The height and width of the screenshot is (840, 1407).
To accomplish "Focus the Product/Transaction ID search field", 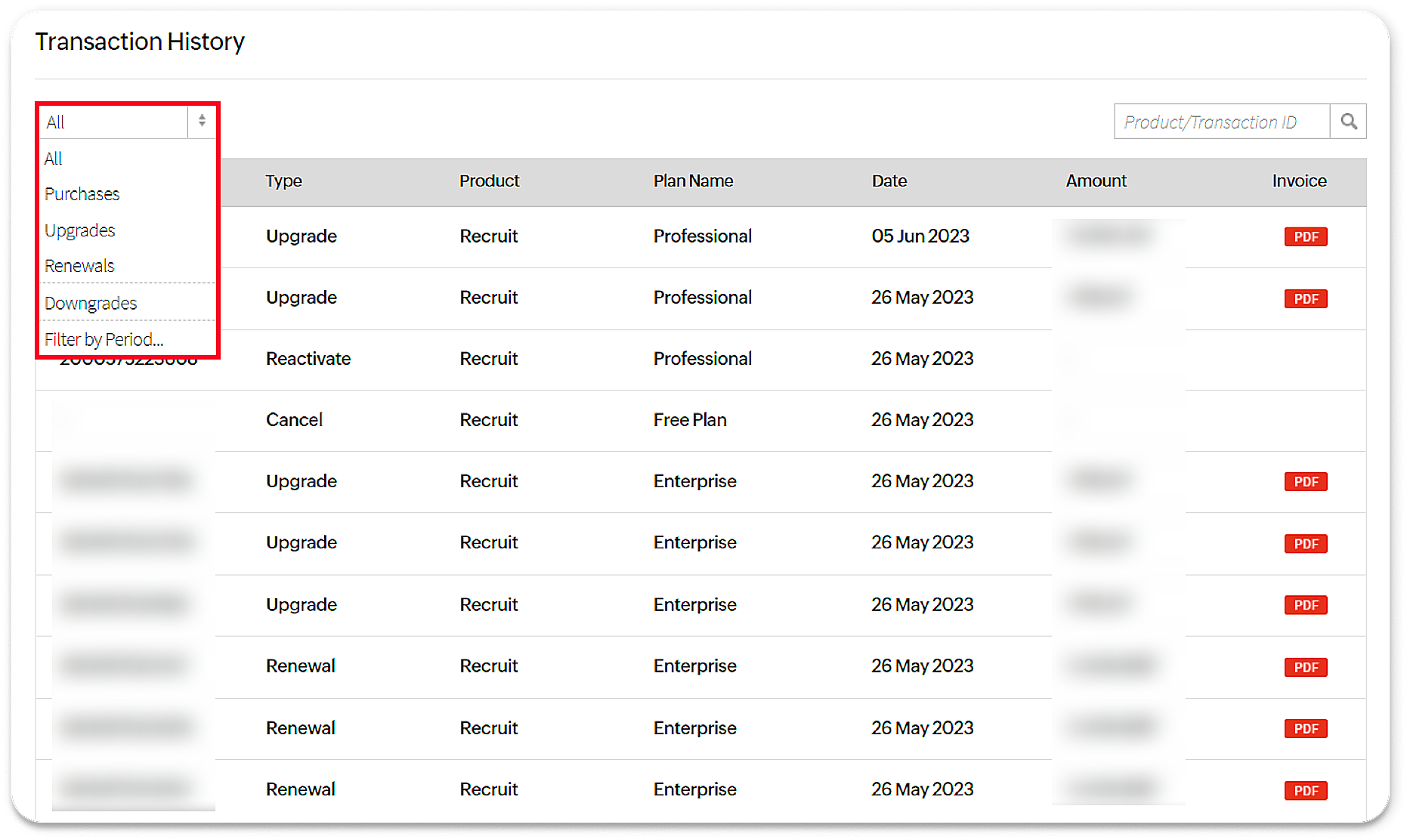I will point(1220,122).
